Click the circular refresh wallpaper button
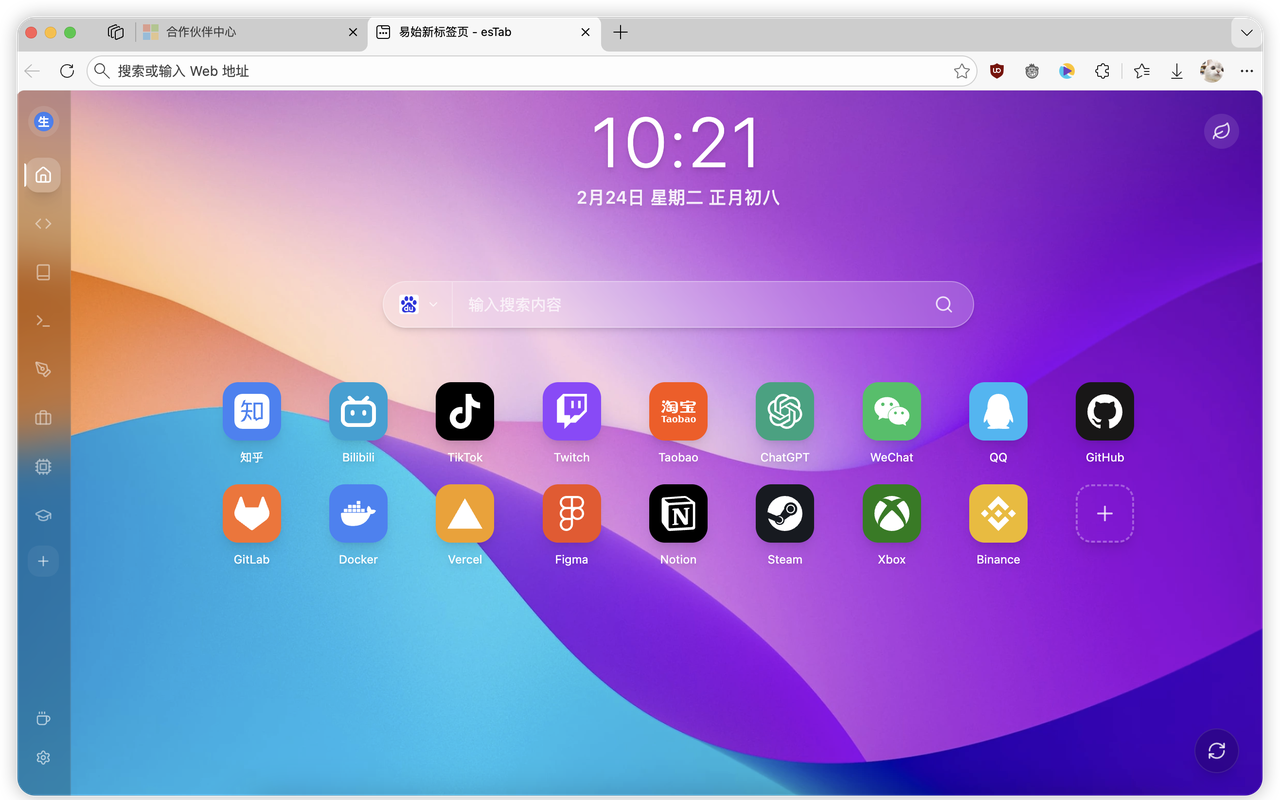The width and height of the screenshot is (1280, 800). [1217, 751]
